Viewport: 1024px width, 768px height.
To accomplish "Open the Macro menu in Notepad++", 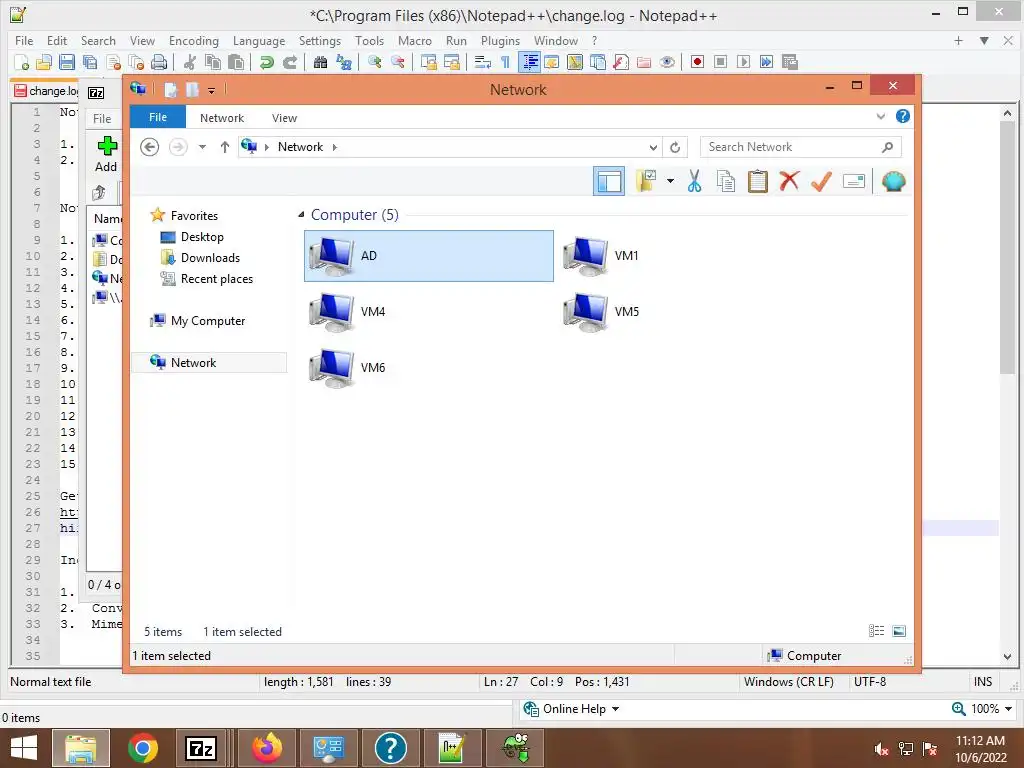I will coord(415,40).
